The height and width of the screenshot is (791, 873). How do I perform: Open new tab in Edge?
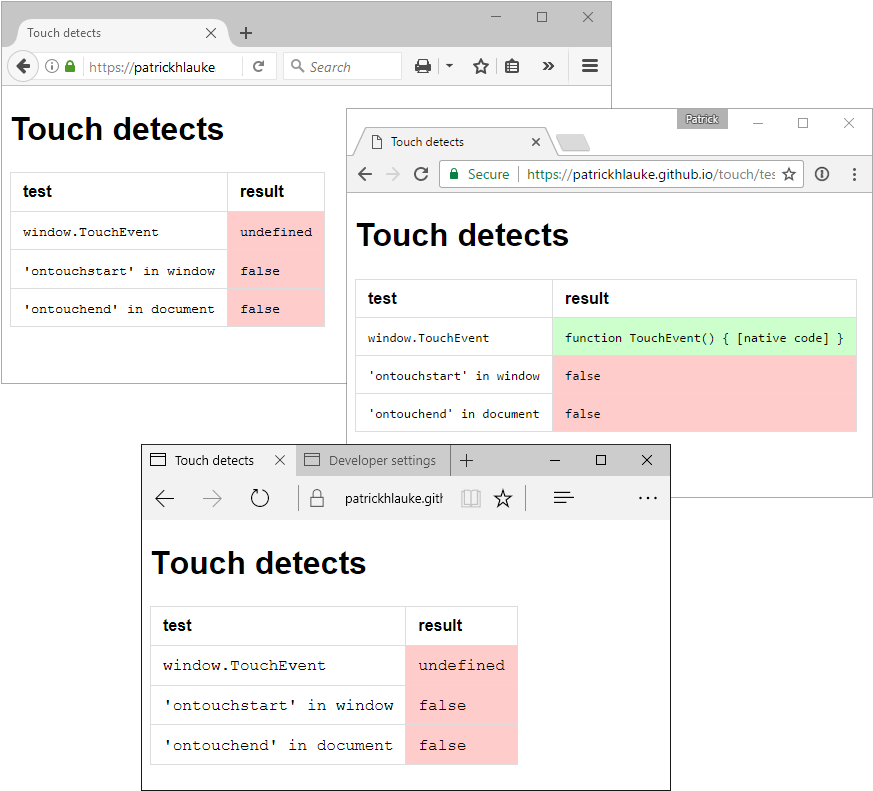coord(467,460)
